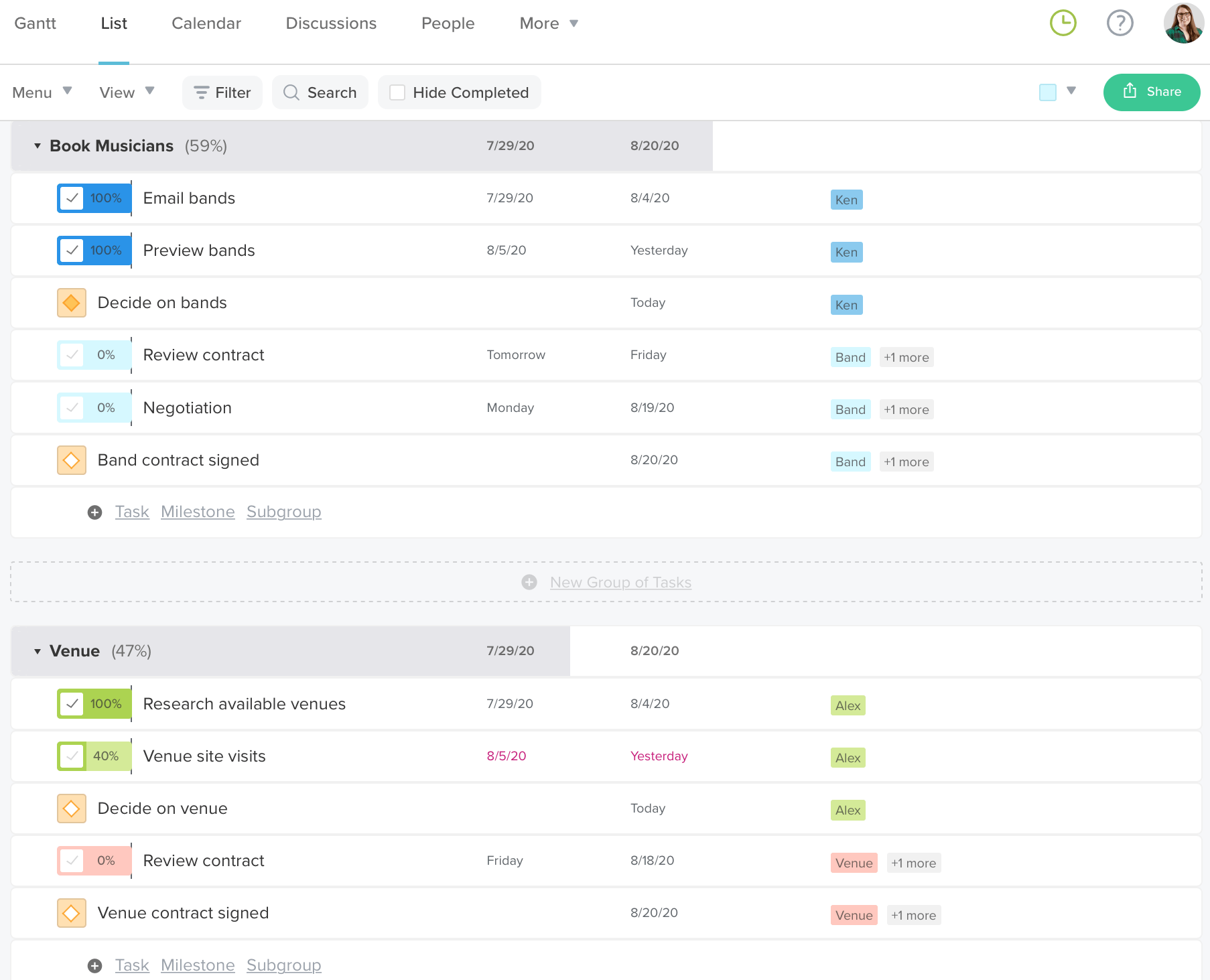Open the Decide on bands milestone diamond icon
The image size is (1210, 980).
click(71, 303)
